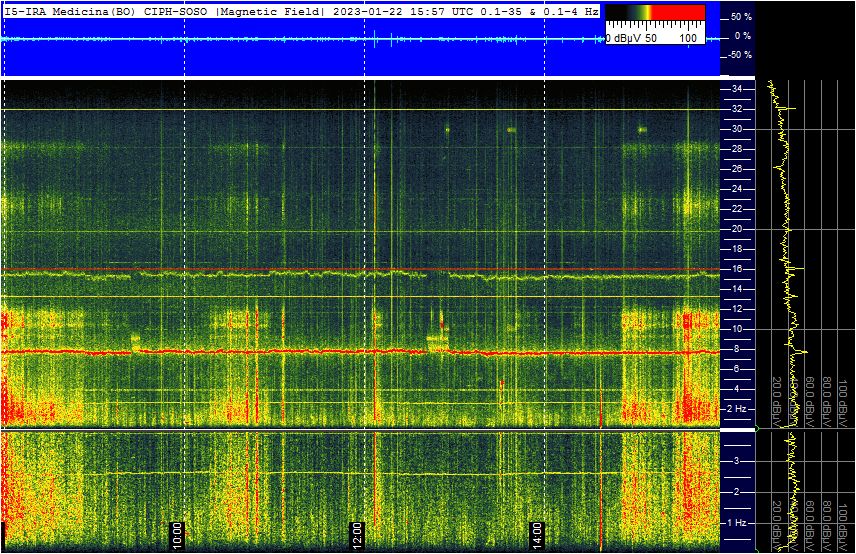Click the 50 % amplitude axis label
This screenshot has height=554, width=856.
[x=740, y=17]
